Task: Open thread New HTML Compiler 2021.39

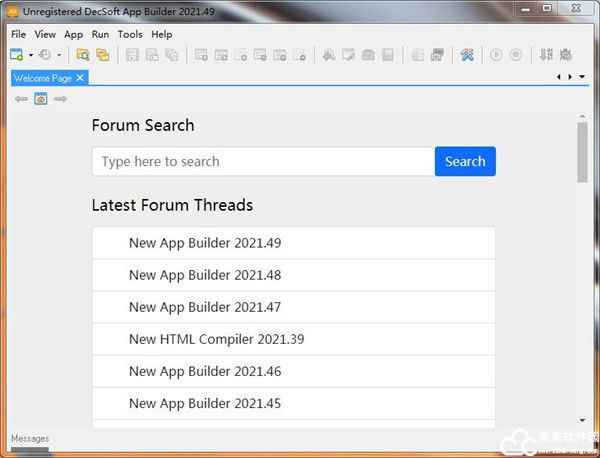Action: pos(293,339)
